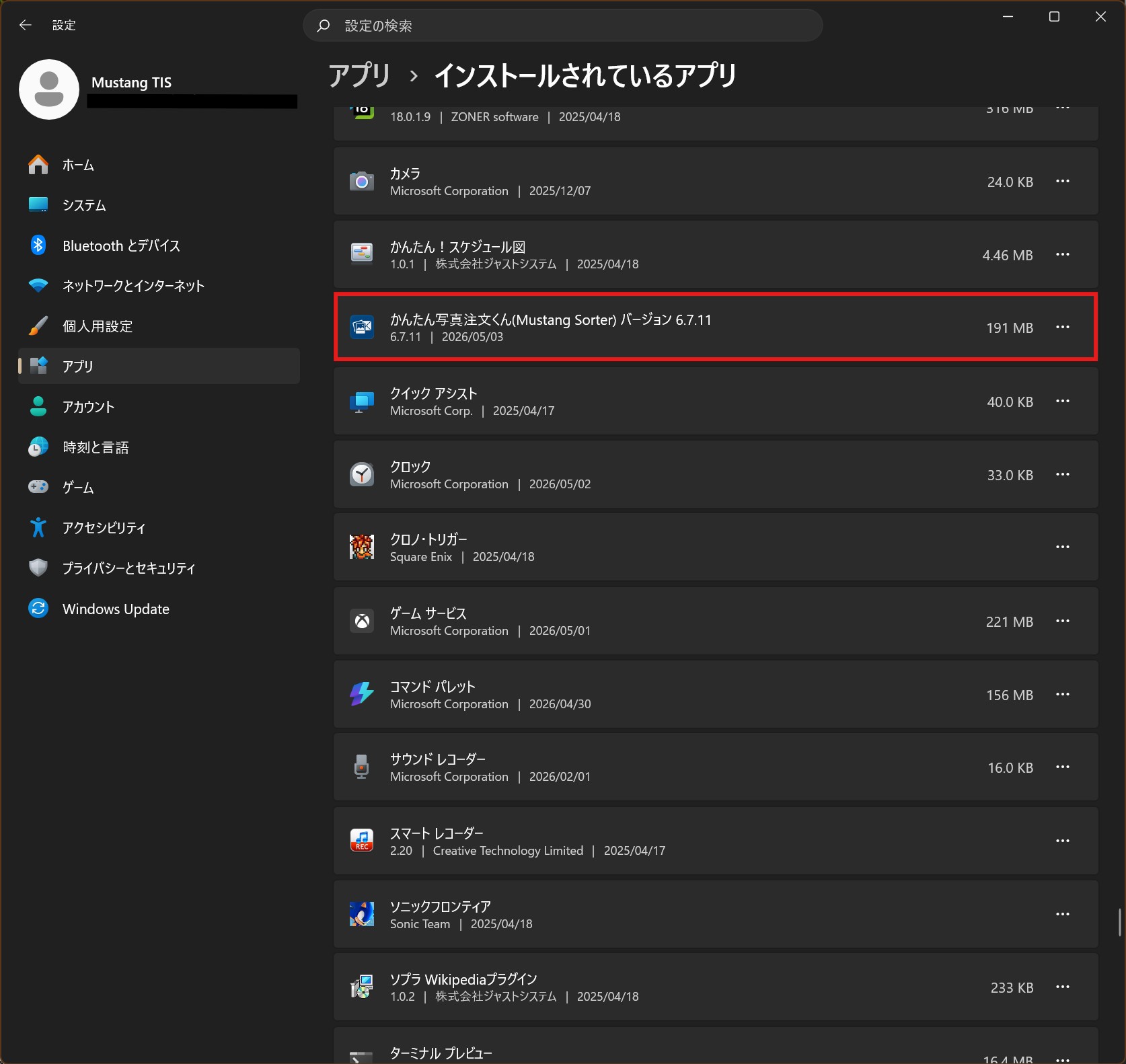Click the 191 MB size value

pyautogui.click(x=1010, y=328)
